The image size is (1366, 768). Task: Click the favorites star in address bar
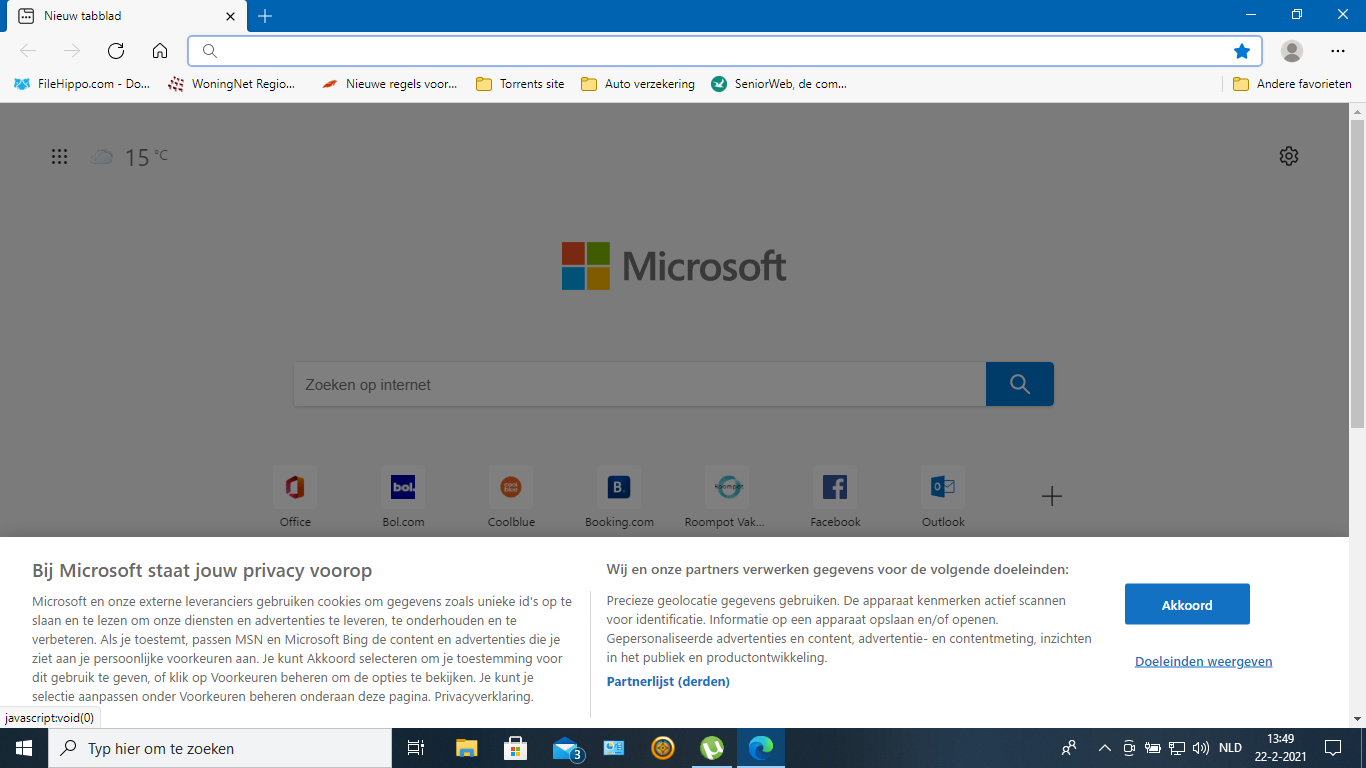1242,51
